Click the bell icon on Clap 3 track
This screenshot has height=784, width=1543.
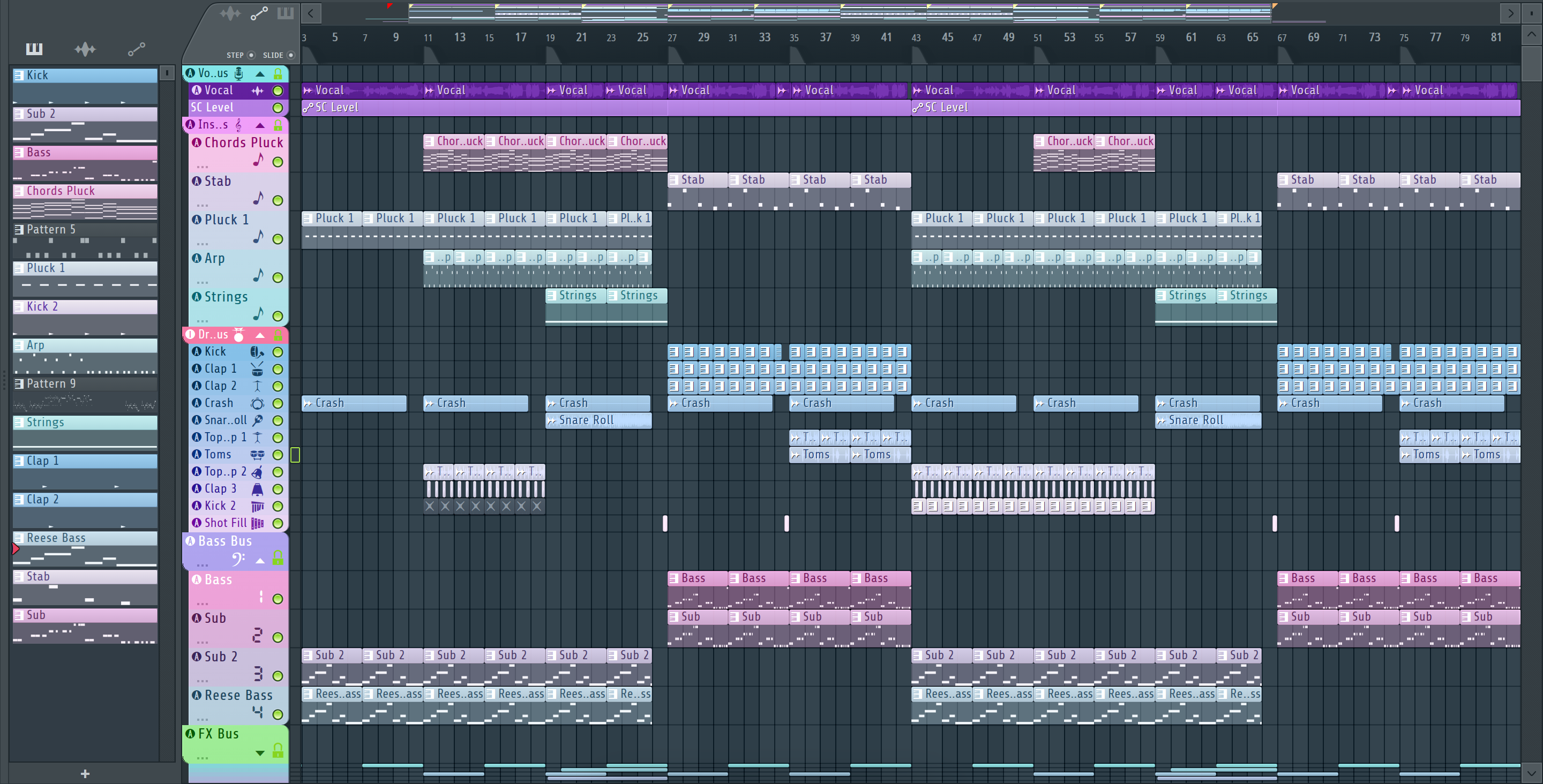click(257, 489)
